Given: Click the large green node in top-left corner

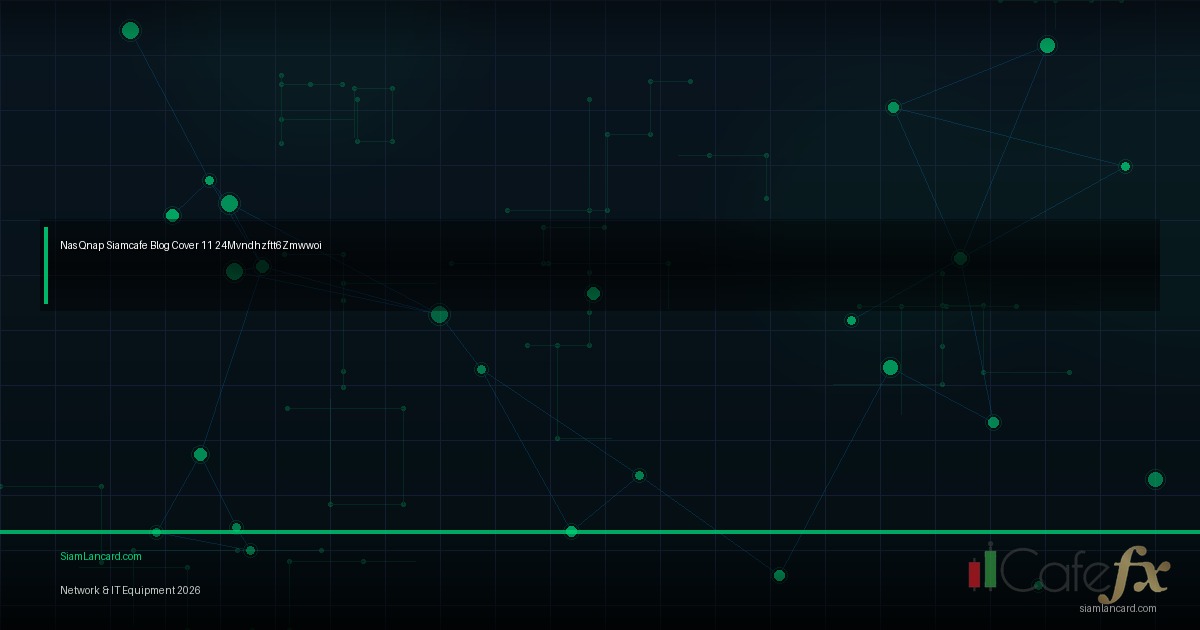Looking at the screenshot, I should tap(130, 30).
